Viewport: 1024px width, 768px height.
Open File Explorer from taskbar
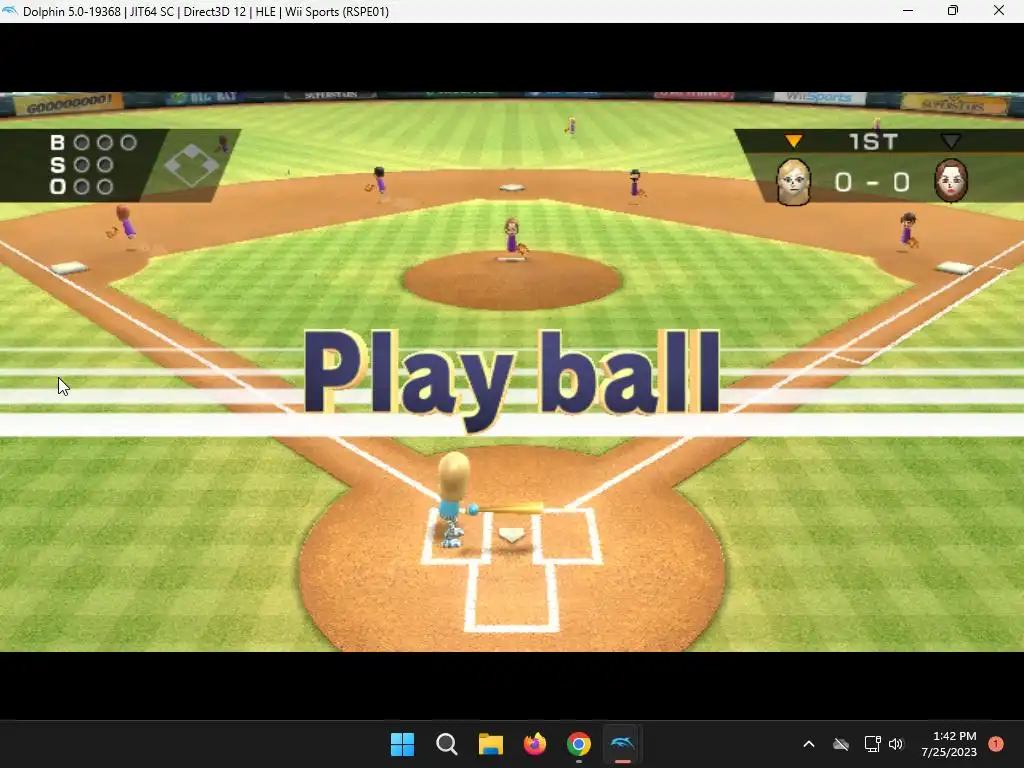[490, 744]
